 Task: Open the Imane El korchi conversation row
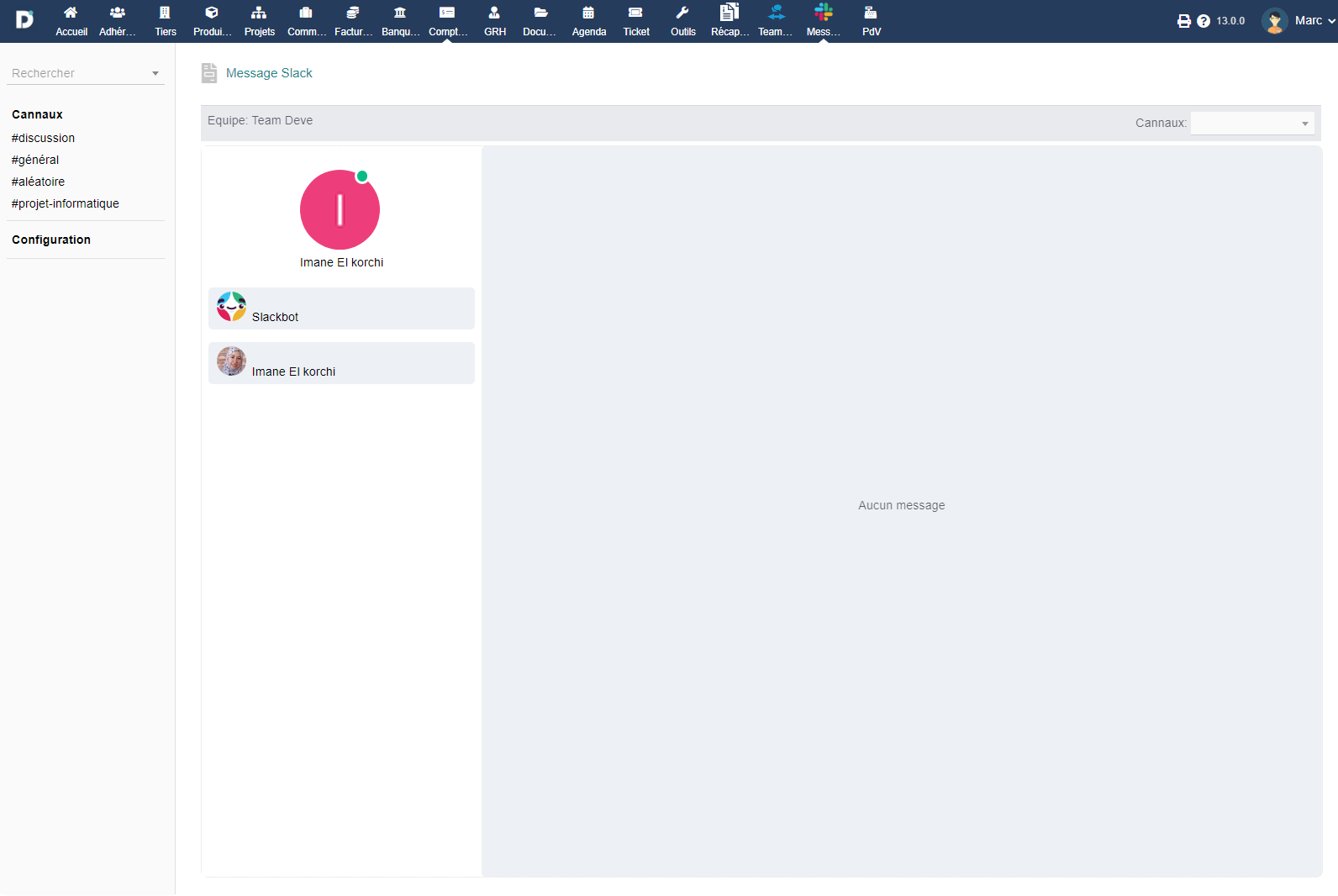pos(341,363)
